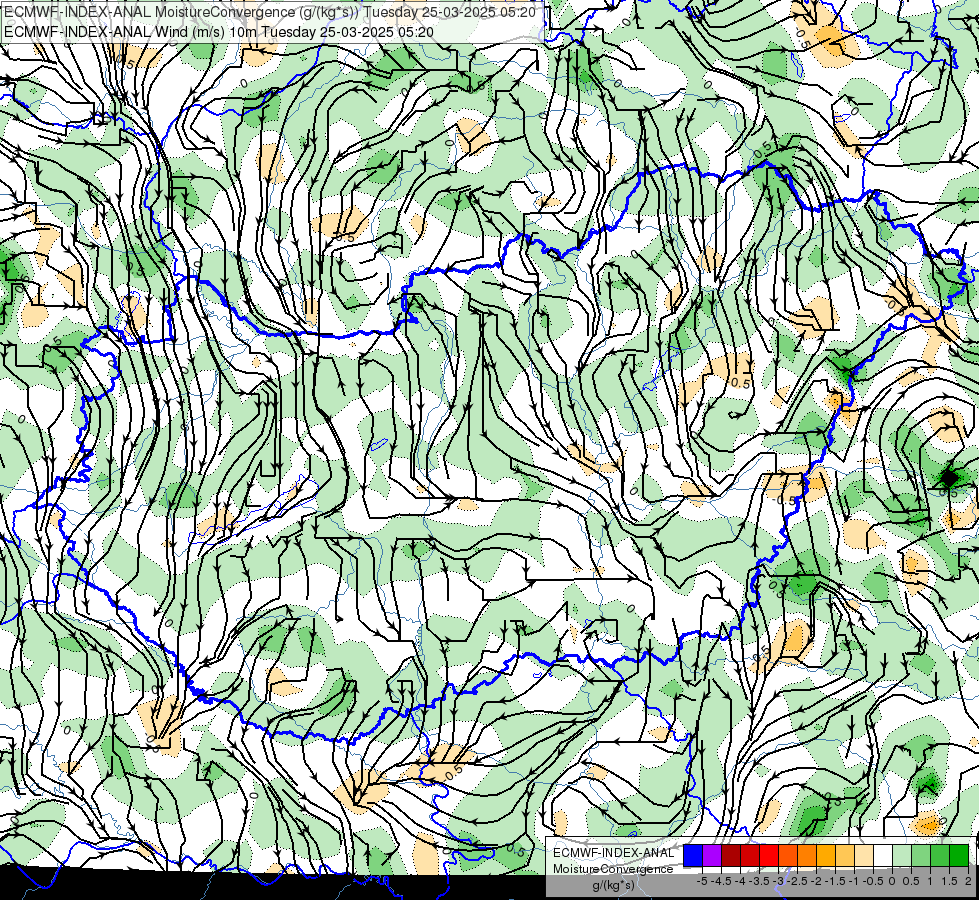The height and width of the screenshot is (900, 979).
Task: Click the -3.5 tick label on legend scale
Action: 759,881
